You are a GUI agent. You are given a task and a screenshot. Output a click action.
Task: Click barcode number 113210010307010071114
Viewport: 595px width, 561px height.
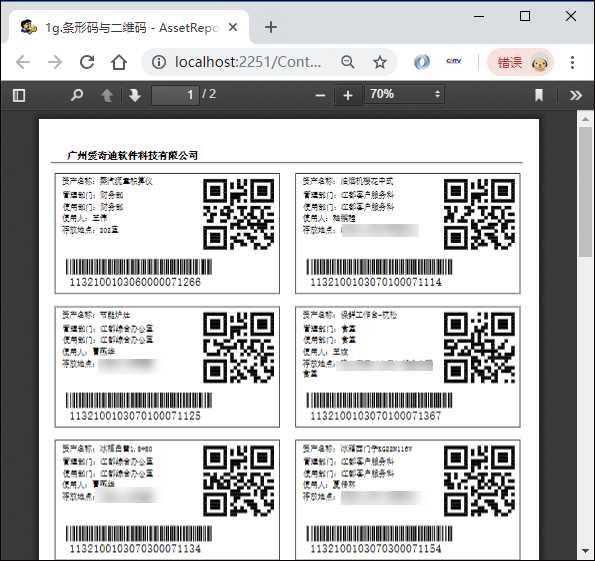point(376,282)
